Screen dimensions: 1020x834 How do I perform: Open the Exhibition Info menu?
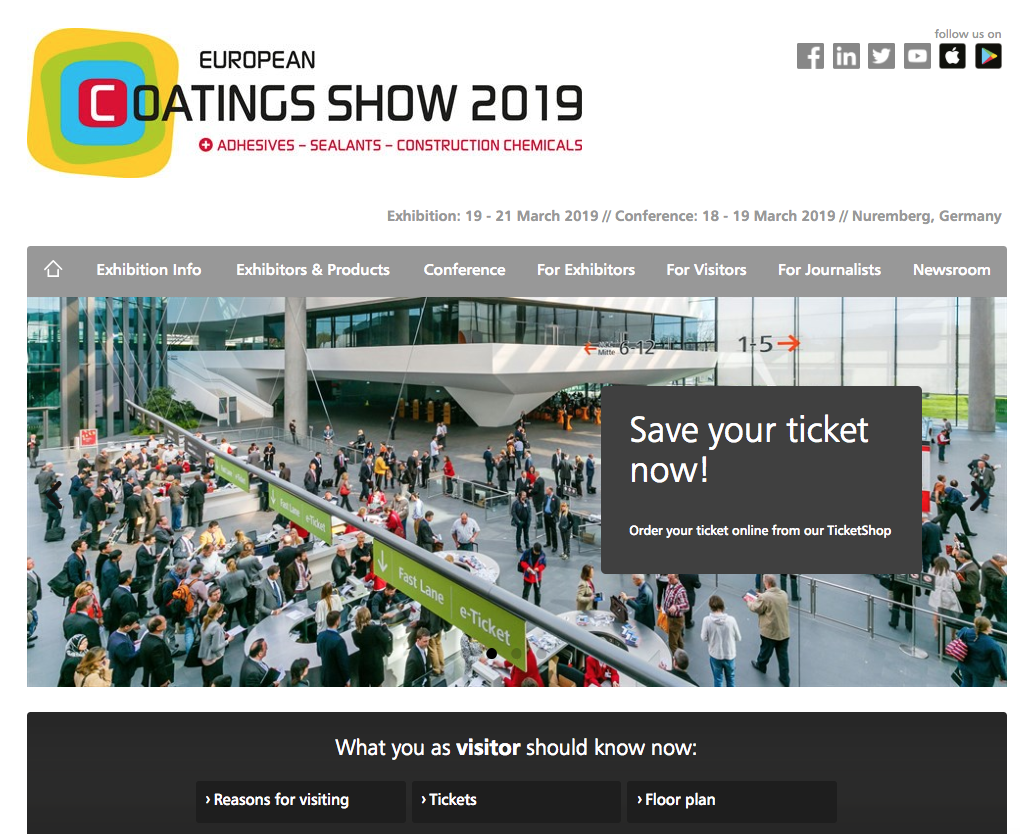click(x=149, y=270)
